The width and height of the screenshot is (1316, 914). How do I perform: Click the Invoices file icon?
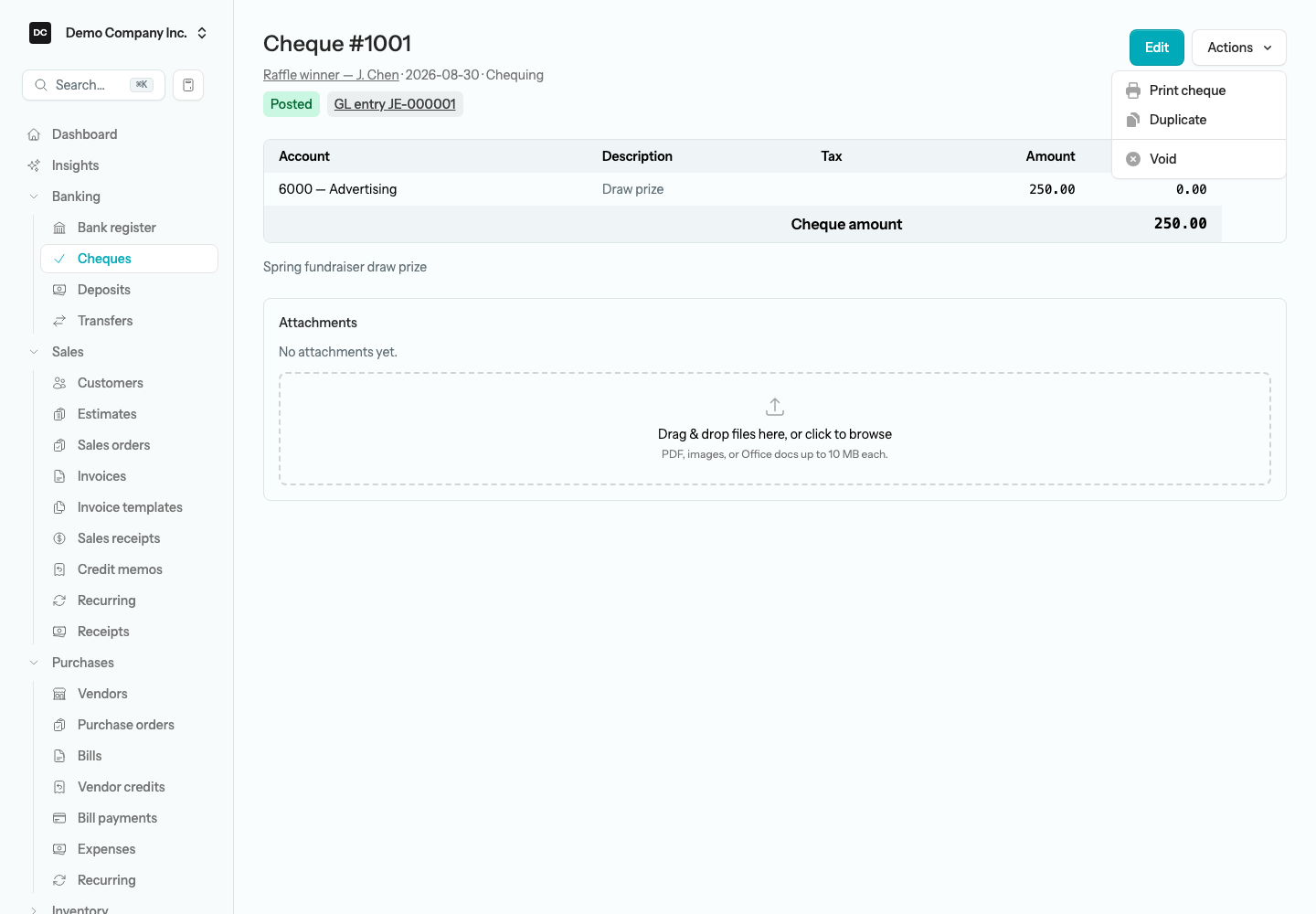point(59,476)
